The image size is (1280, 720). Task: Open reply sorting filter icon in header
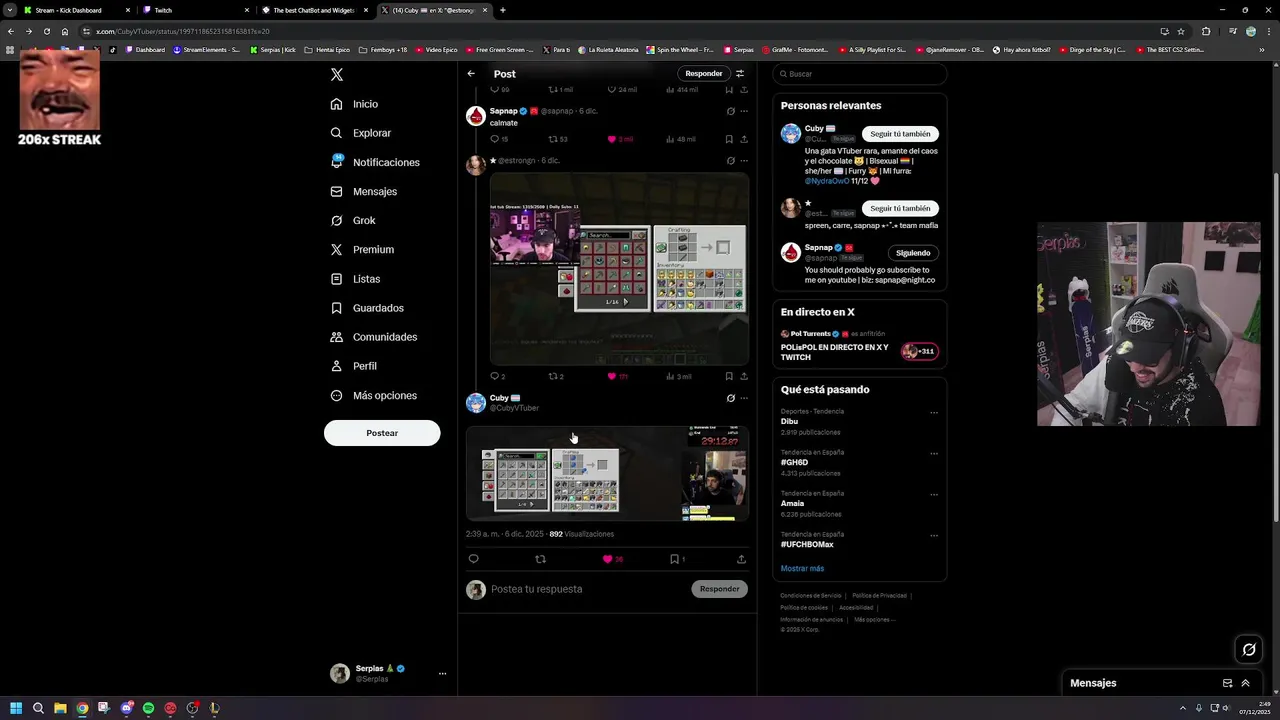point(740,73)
